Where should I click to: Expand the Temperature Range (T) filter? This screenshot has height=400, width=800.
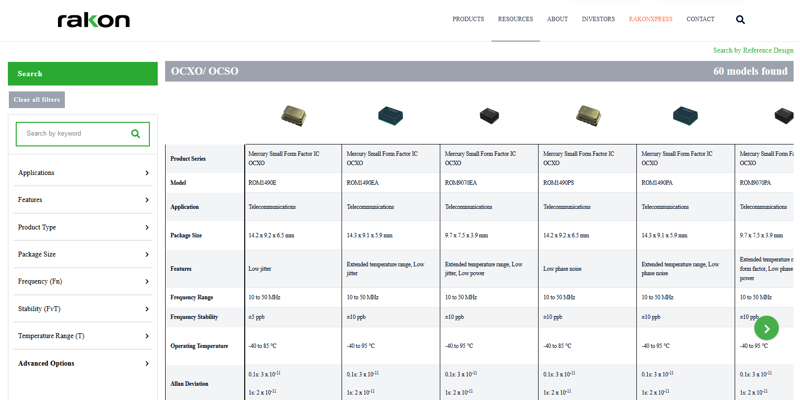pyautogui.click(x=83, y=336)
